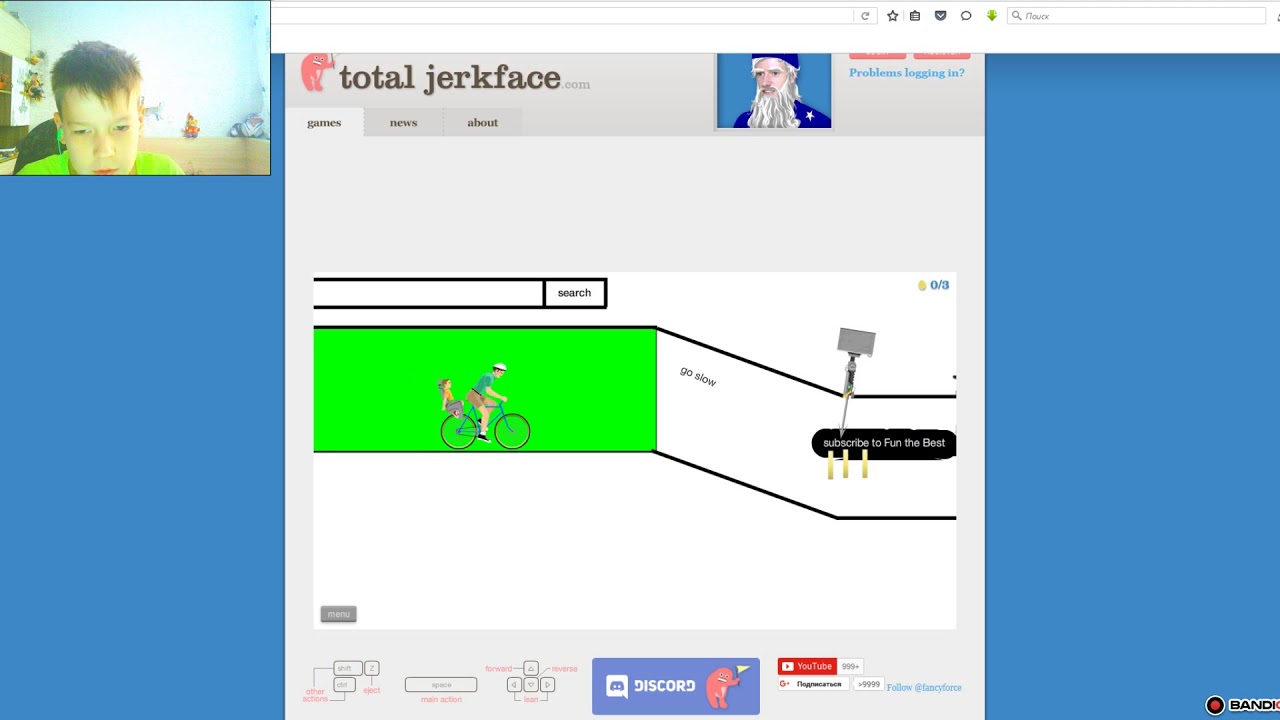This screenshot has width=1280, height=720.
Task: Click the Total Jerkface pink mascot logo
Action: [317, 73]
